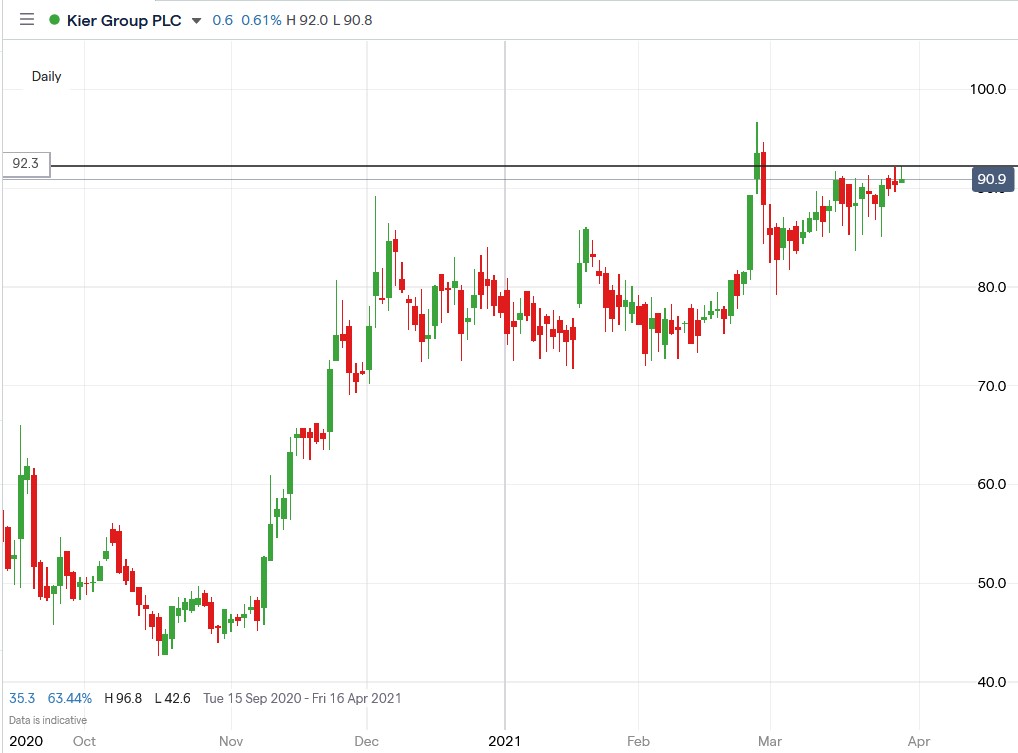The width and height of the screenshot is (1018, 753).
Task: Click the 92.3 price level label
Action: point(27,163)
